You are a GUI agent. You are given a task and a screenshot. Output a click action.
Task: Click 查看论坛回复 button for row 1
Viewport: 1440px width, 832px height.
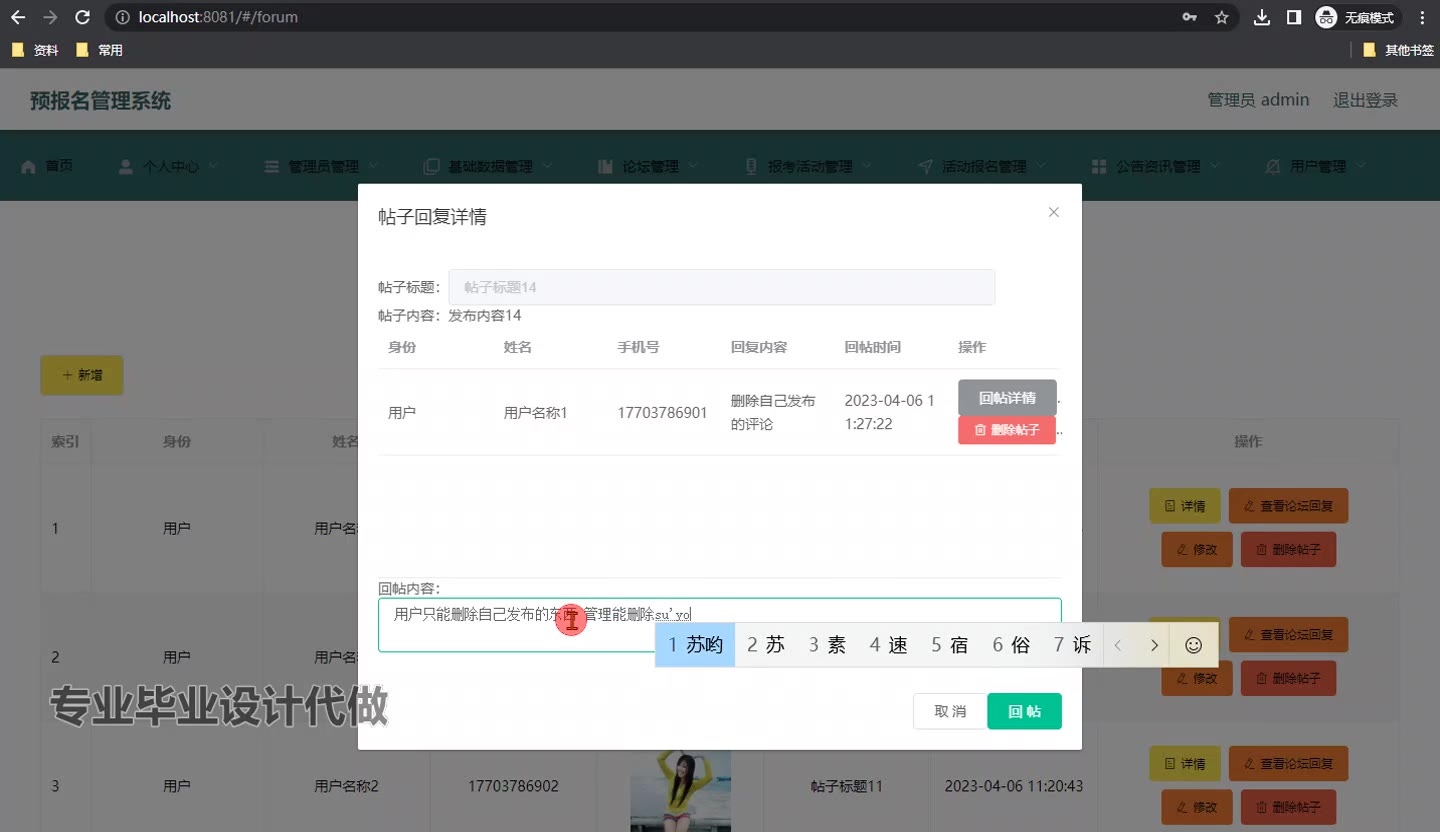tap(1288, 506)
